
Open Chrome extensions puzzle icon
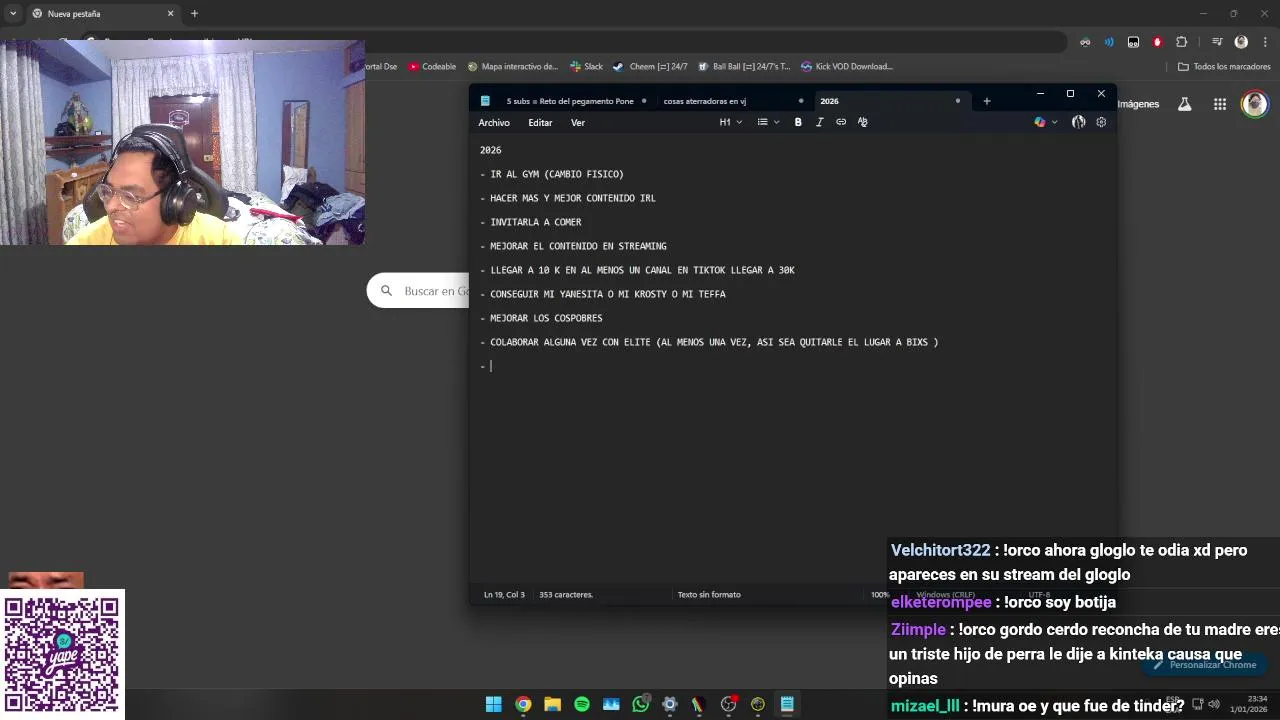1182,42
